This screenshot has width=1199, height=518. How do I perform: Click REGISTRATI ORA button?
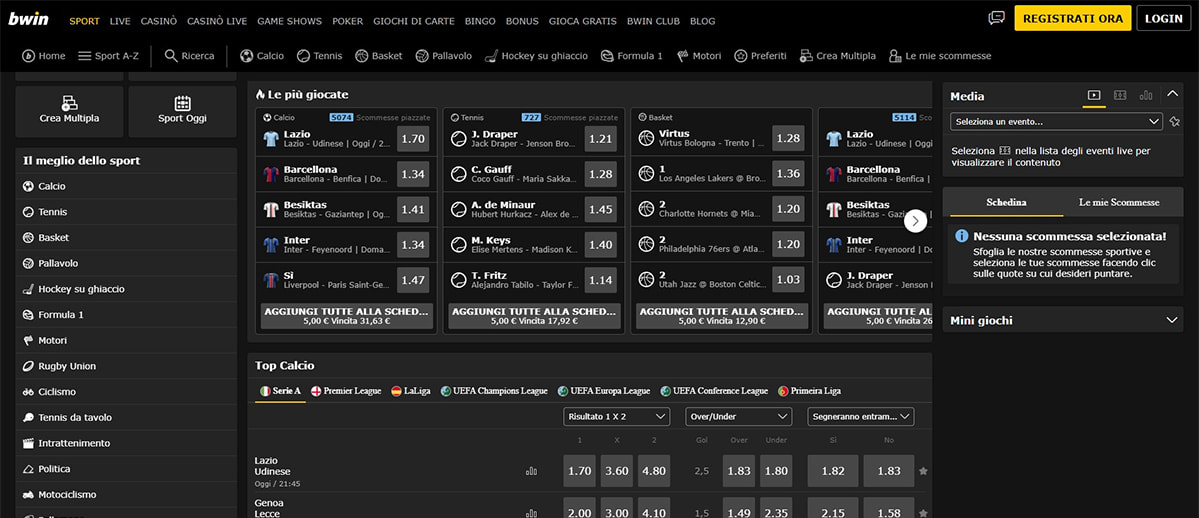(1073, 18)
